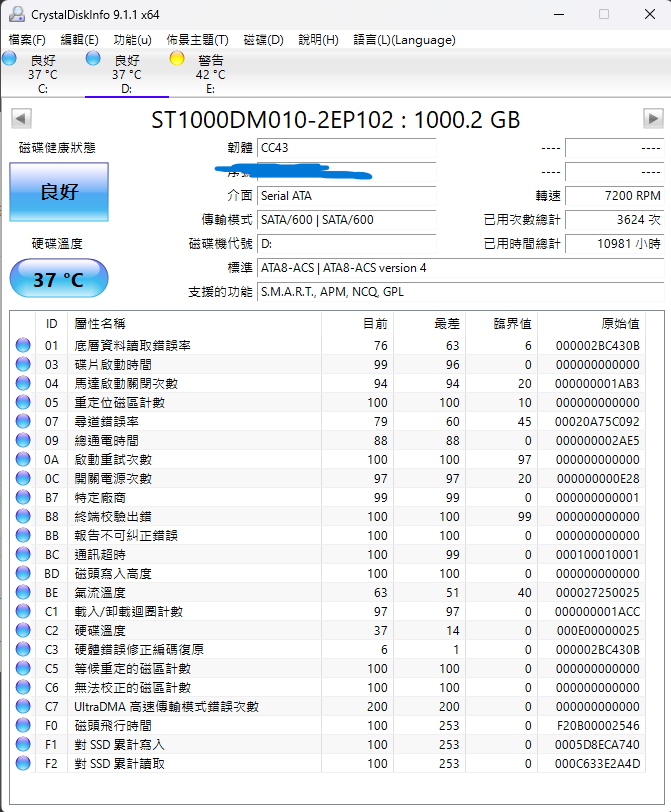
Task: Click status icon of row BC 通訊超時
Action: [x=23, y=554]
